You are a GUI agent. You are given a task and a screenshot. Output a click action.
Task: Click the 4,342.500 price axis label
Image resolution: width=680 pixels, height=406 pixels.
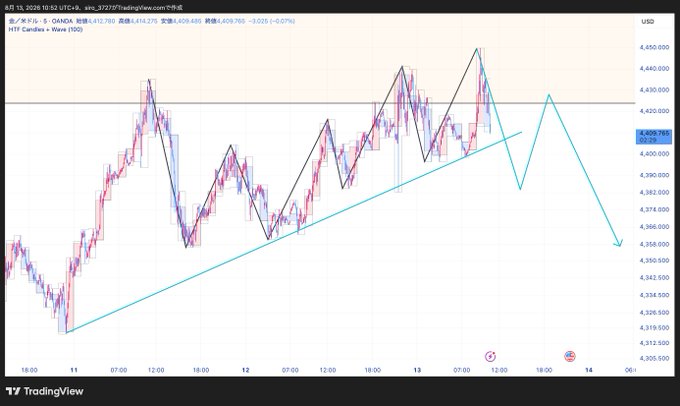(x=654, y=277)
